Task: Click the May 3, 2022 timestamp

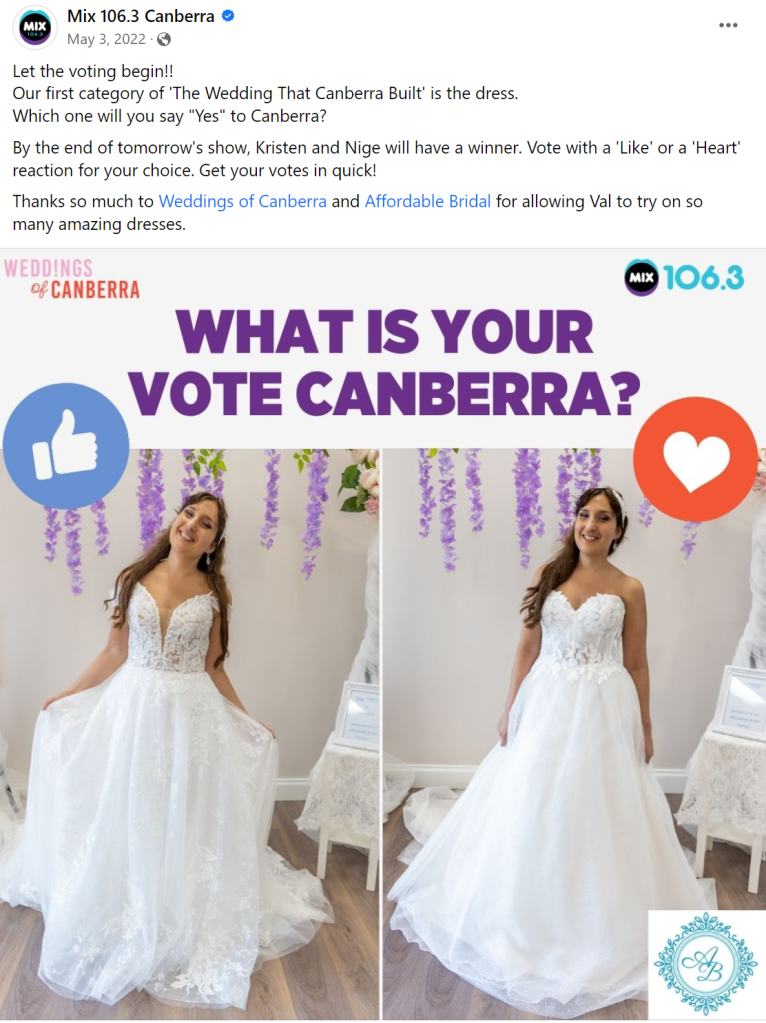Action: (x=106, y=39)
